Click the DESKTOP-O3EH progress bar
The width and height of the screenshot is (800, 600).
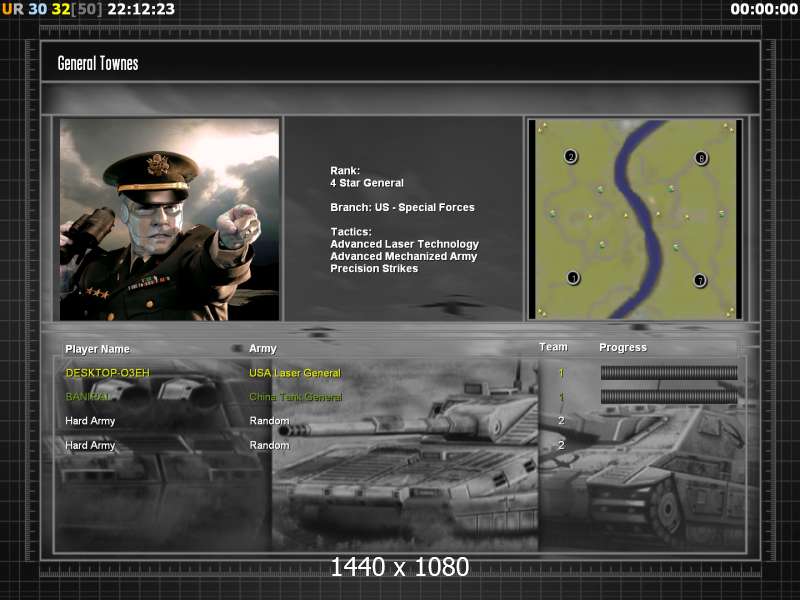pyautogui.click(x=669, y=372)
